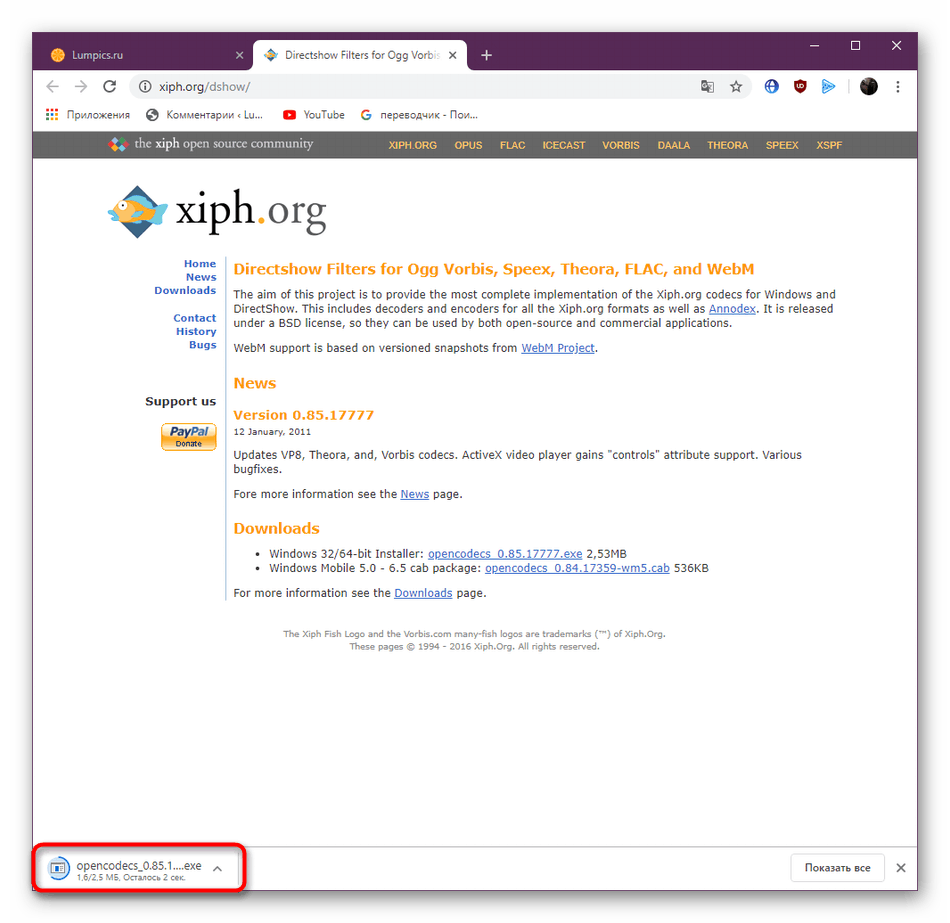The height and width of the screenshot is (923, 950).
Task: Follow the Downloads page link in text
Action: click(x=423, y=593)
